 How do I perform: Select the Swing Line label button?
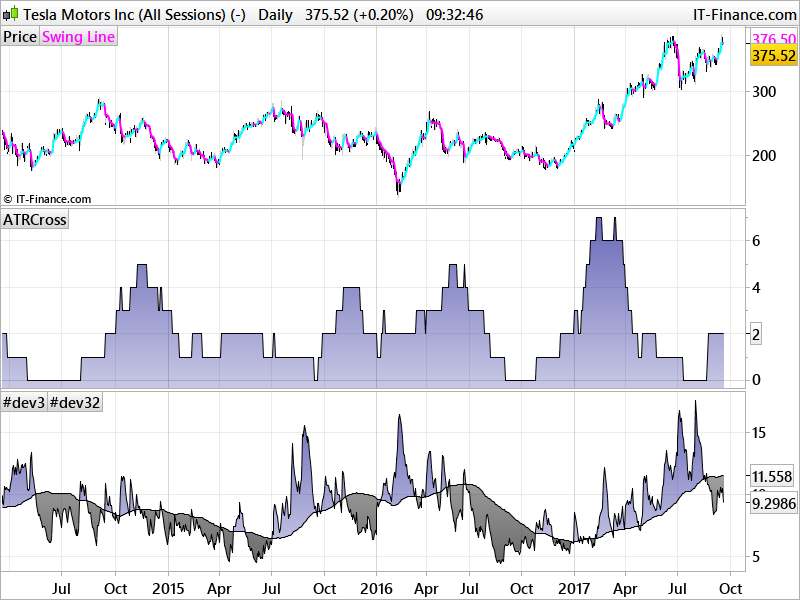pyautogui.click(x=79, y=37)
